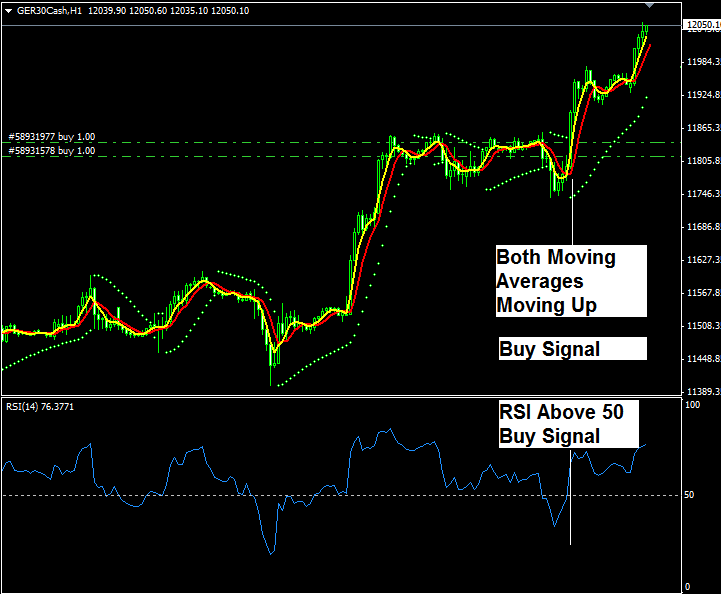Viewport: 721px width, 594px height.
Task: Click price axis value 11567.8
Action: (x=704, y=293)
